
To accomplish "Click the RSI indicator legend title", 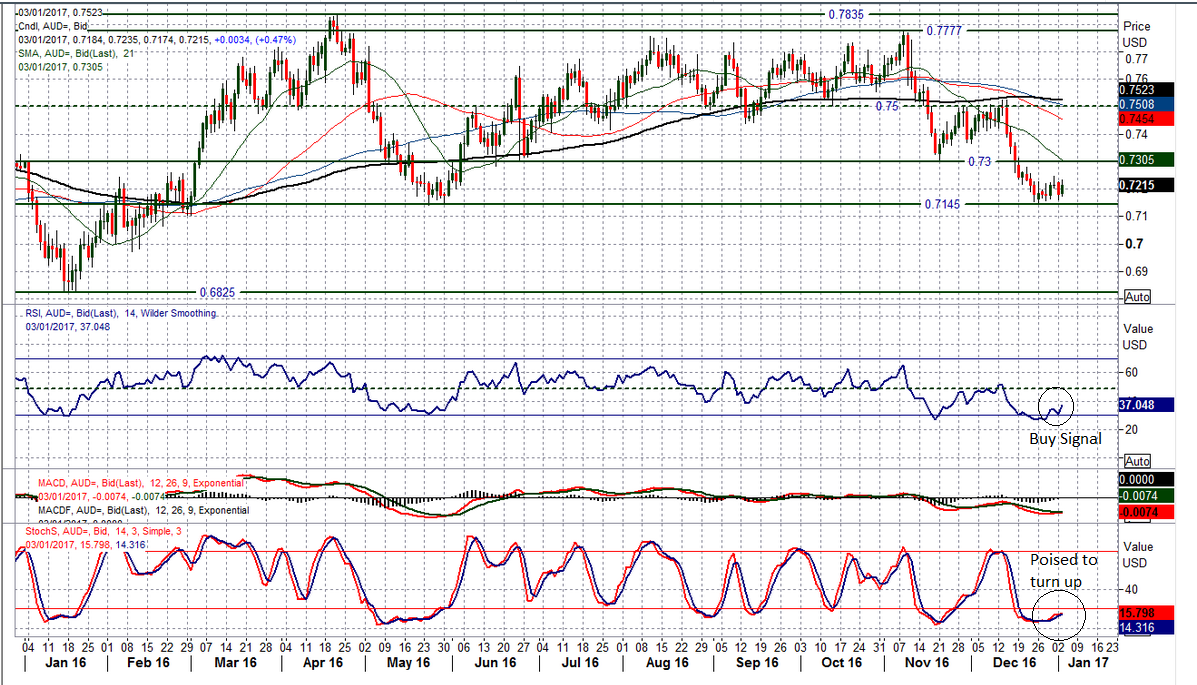I will 122,313.
